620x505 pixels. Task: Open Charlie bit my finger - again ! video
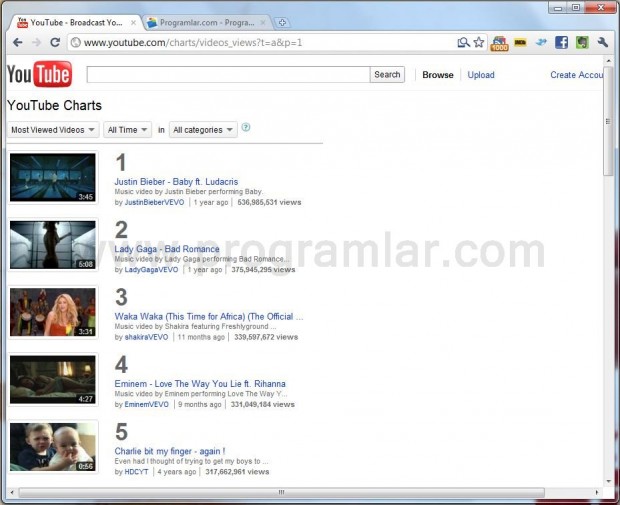(x=170, y=451)
